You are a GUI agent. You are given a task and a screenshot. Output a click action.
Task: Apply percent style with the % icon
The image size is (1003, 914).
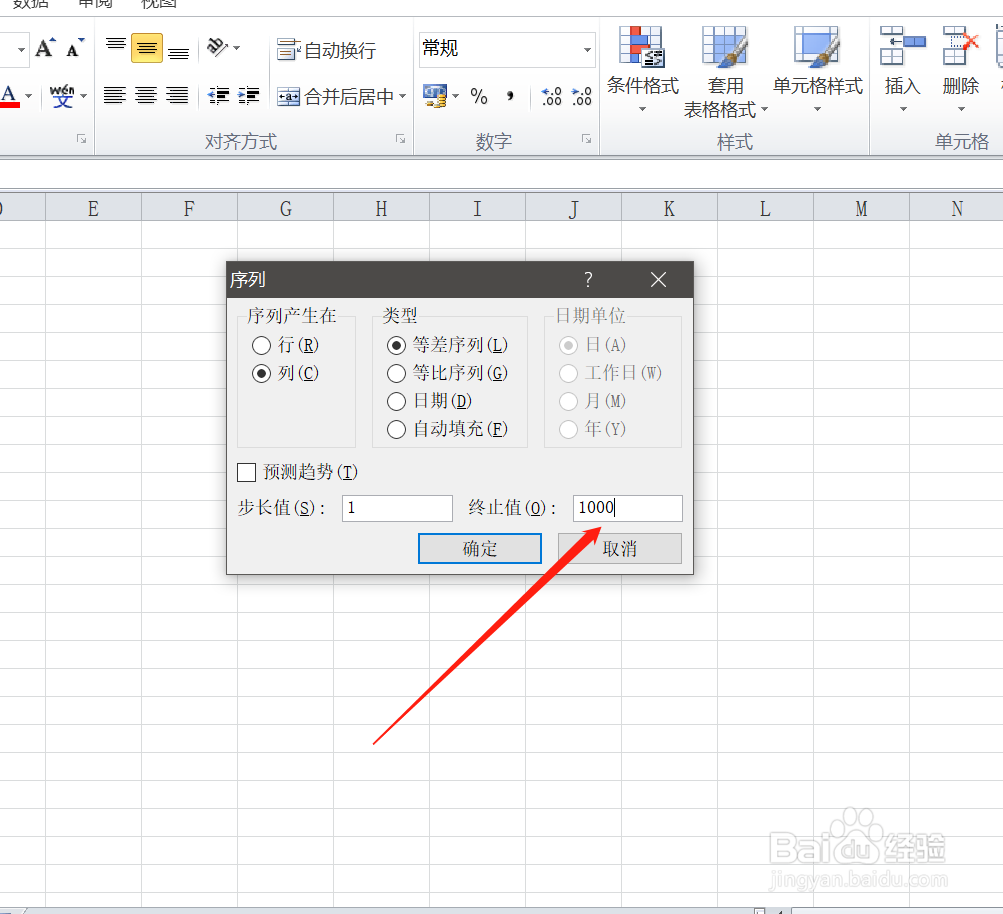point(478,97)
